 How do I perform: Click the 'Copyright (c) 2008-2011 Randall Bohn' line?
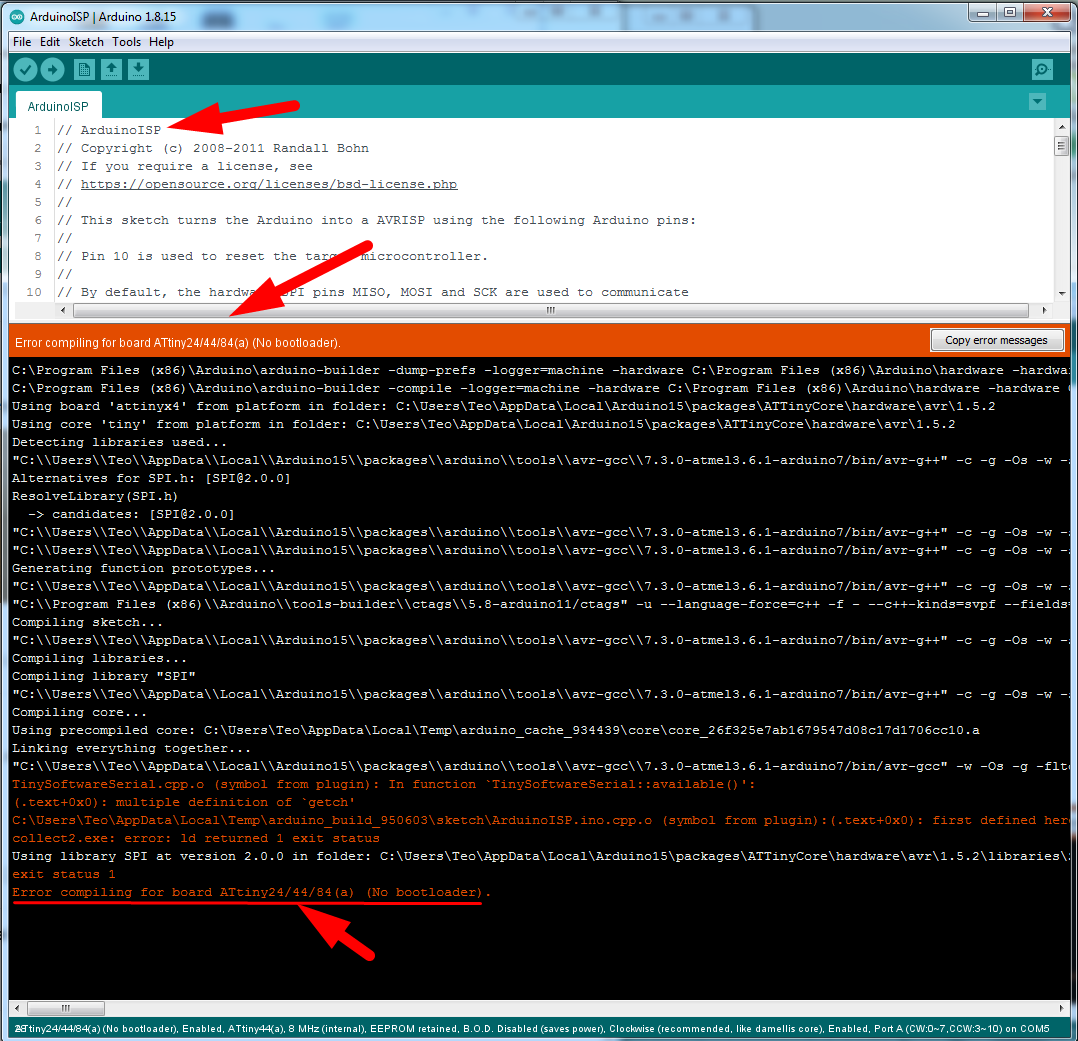point(213,148)
